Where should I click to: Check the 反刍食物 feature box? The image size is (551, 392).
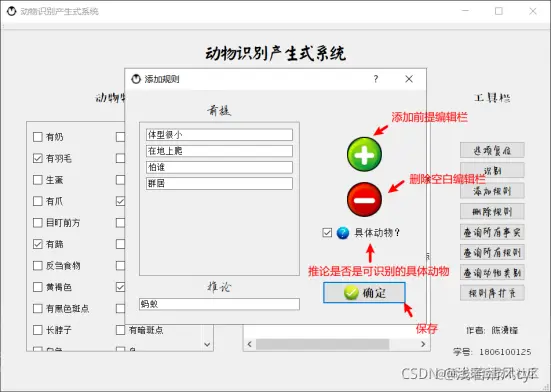tap(38, 266)
